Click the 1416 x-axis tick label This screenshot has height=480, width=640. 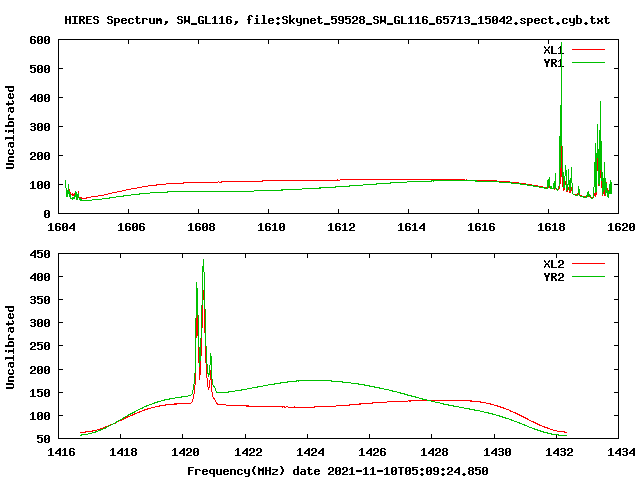click(61, 452)
